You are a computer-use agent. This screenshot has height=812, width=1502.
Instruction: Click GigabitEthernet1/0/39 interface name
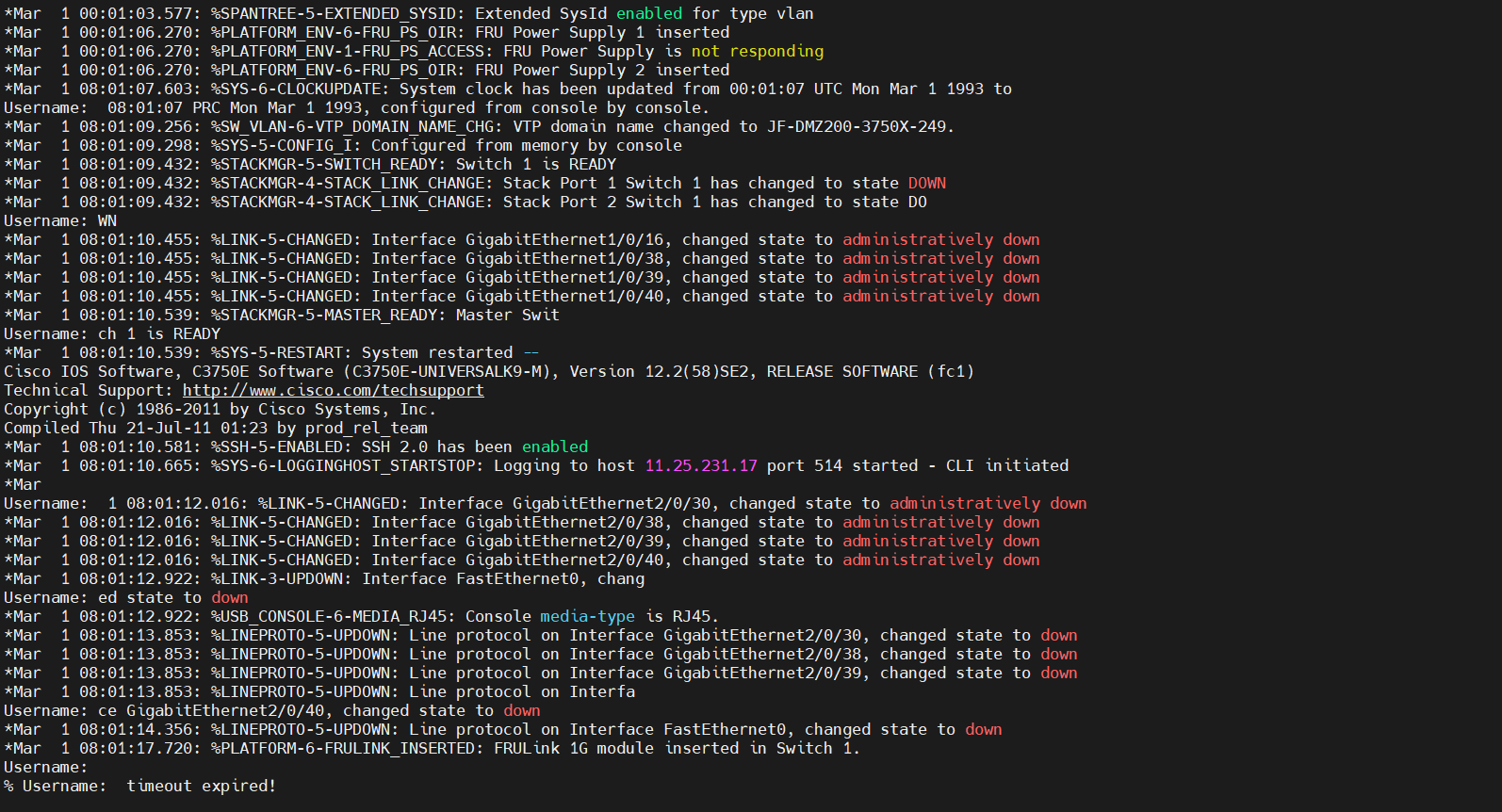[x=563, y=277]
